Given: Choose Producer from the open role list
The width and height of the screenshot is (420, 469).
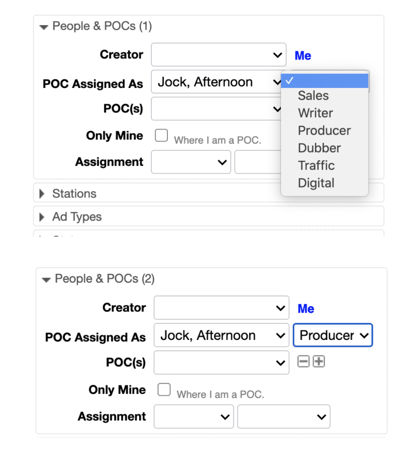Looking at the screenshot, I should tap(324, 131).
